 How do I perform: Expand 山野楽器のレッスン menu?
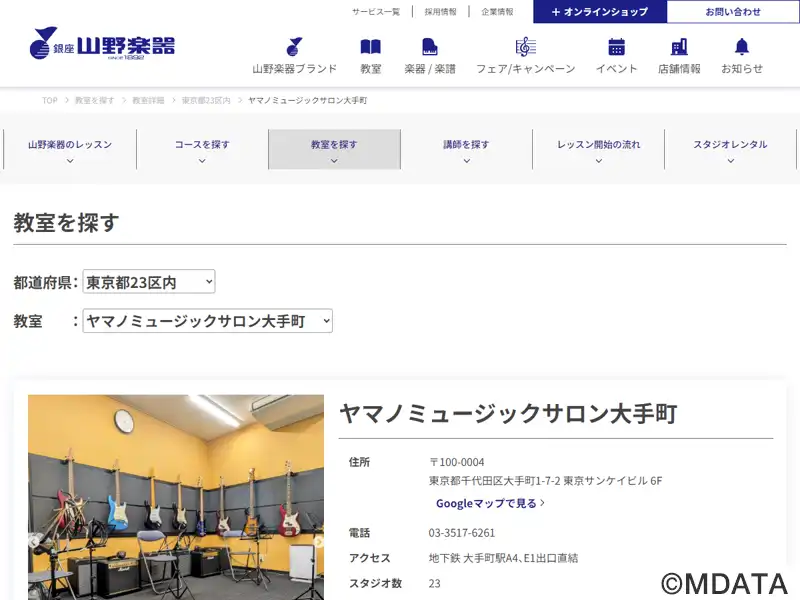(x=70, y=149)
